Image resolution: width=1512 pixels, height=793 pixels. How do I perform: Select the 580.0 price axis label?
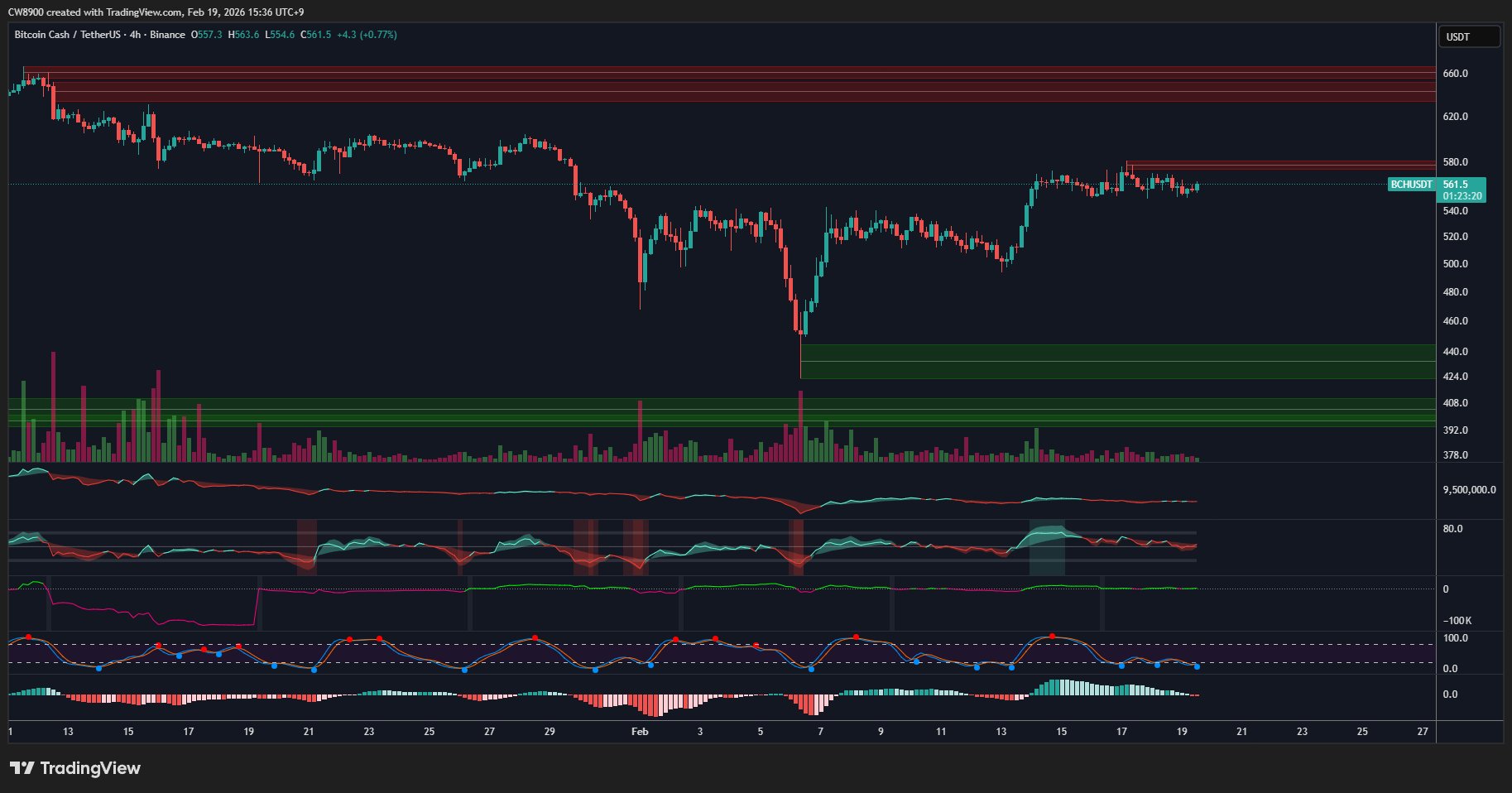[x=1455, y=162]
